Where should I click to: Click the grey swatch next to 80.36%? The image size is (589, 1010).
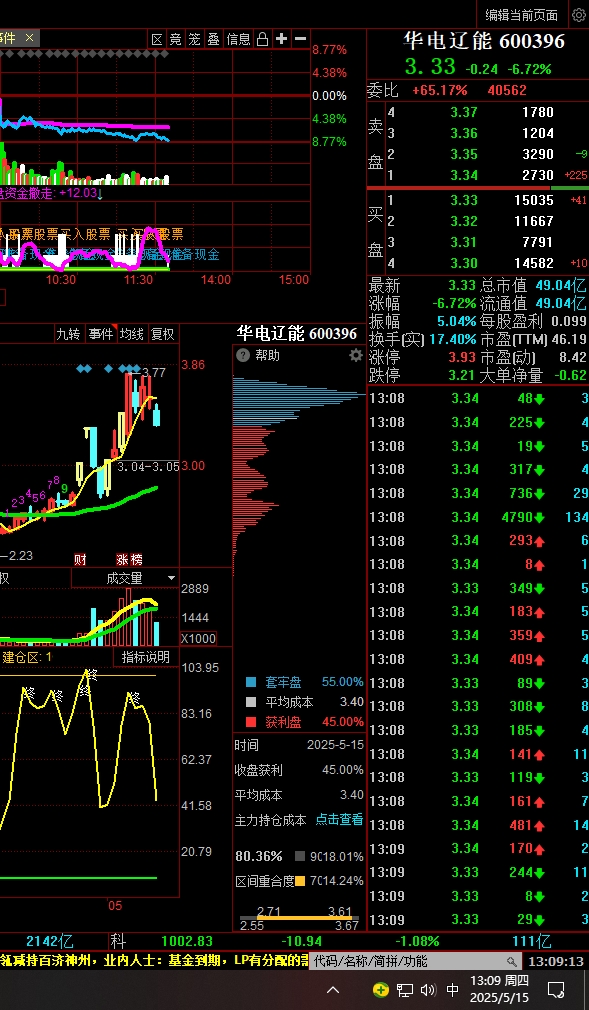[x=300, y=857]
